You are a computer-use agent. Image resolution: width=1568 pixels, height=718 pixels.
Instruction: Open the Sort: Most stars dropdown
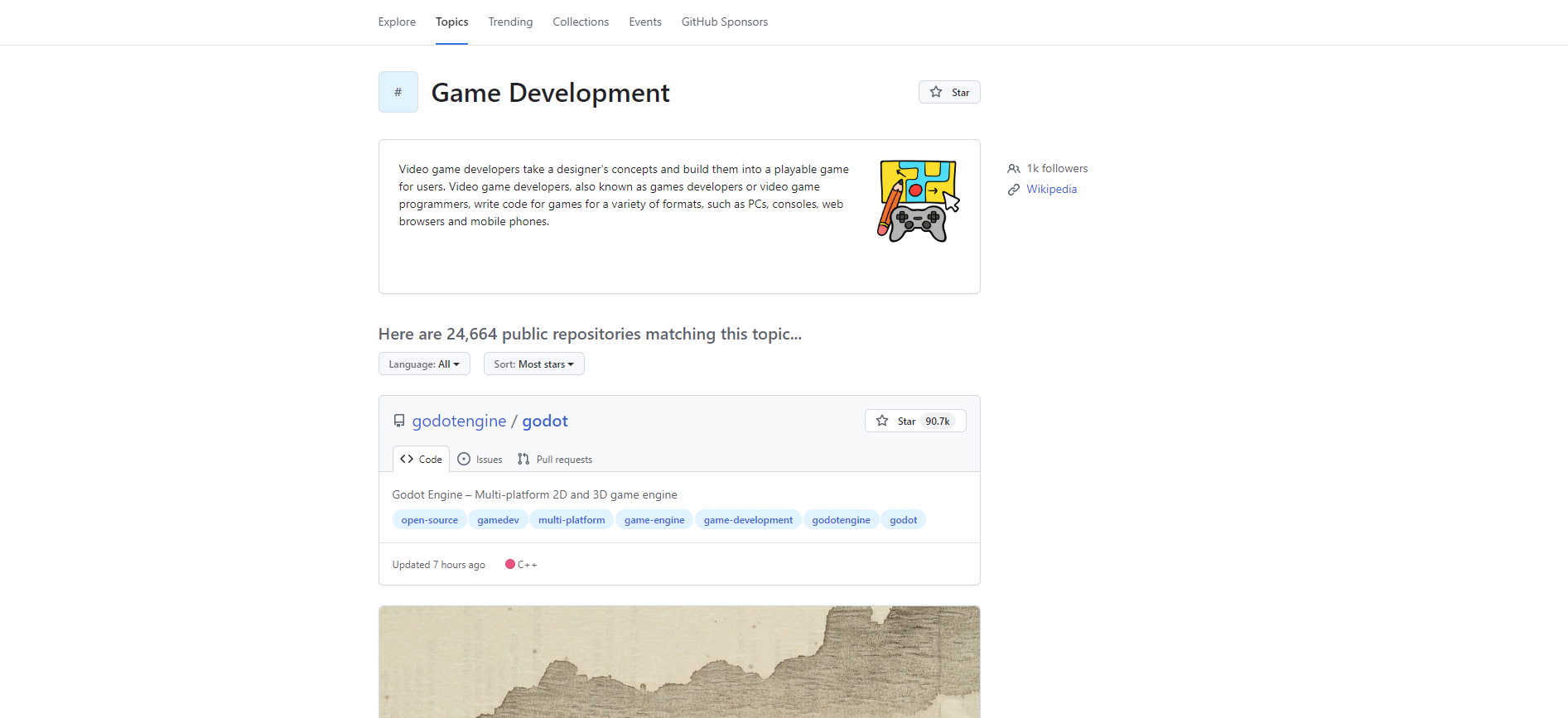pyautogui.click(x=534, y=364)
